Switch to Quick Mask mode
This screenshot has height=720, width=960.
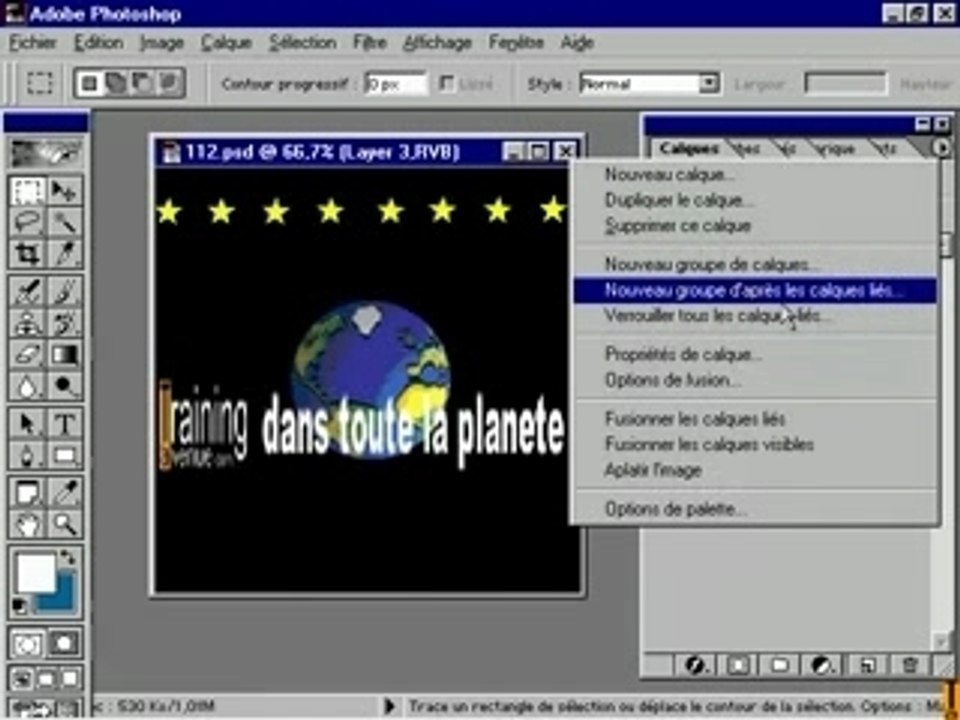64,643
